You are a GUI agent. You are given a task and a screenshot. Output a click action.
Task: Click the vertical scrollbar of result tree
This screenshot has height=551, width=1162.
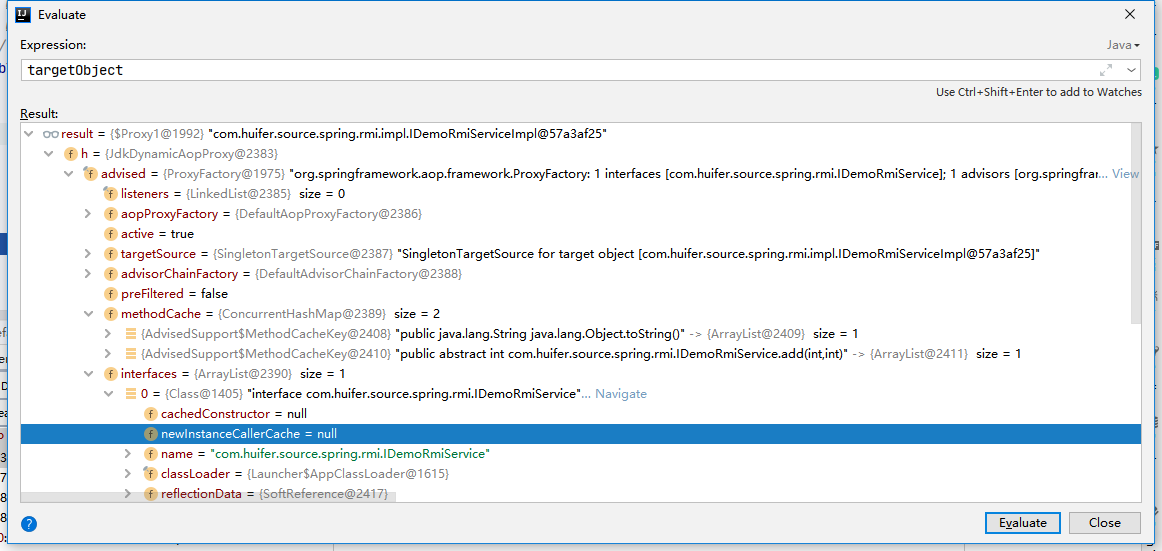pos(1136,222)
